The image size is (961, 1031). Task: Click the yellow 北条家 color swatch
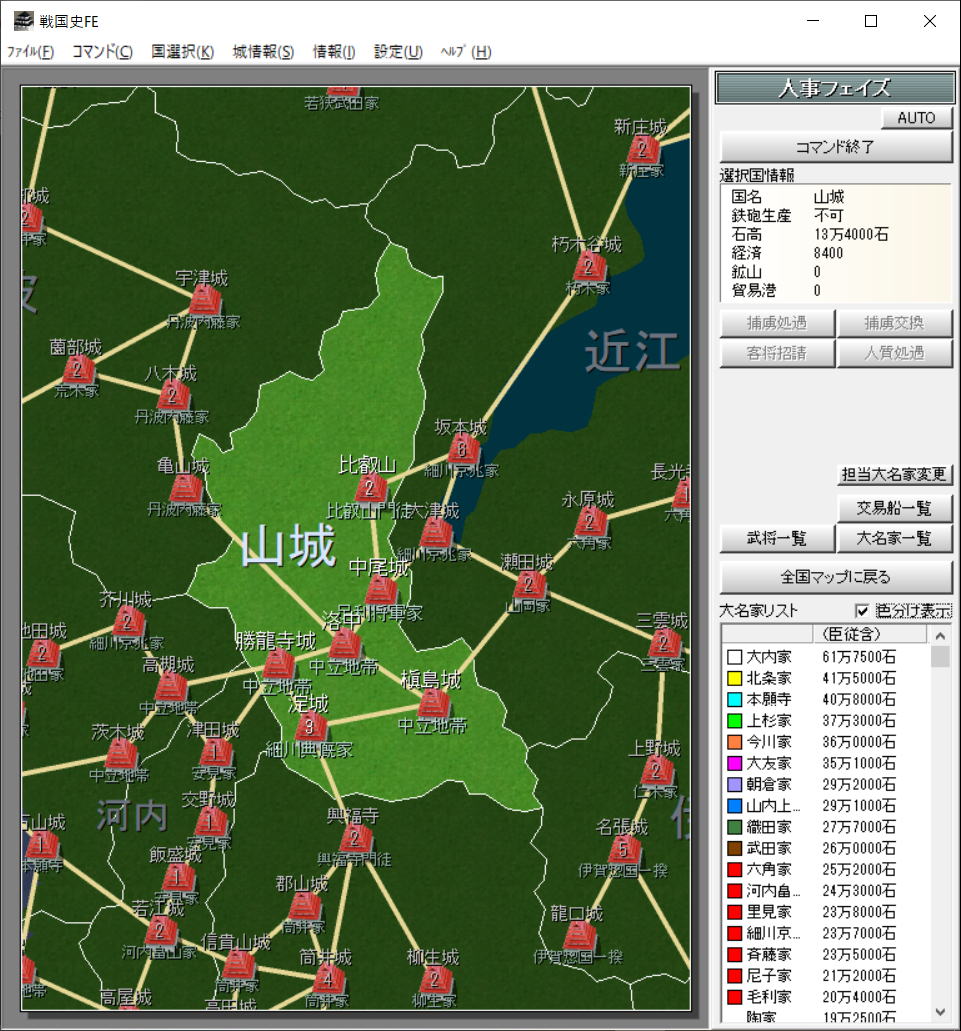tap(734, 678)
